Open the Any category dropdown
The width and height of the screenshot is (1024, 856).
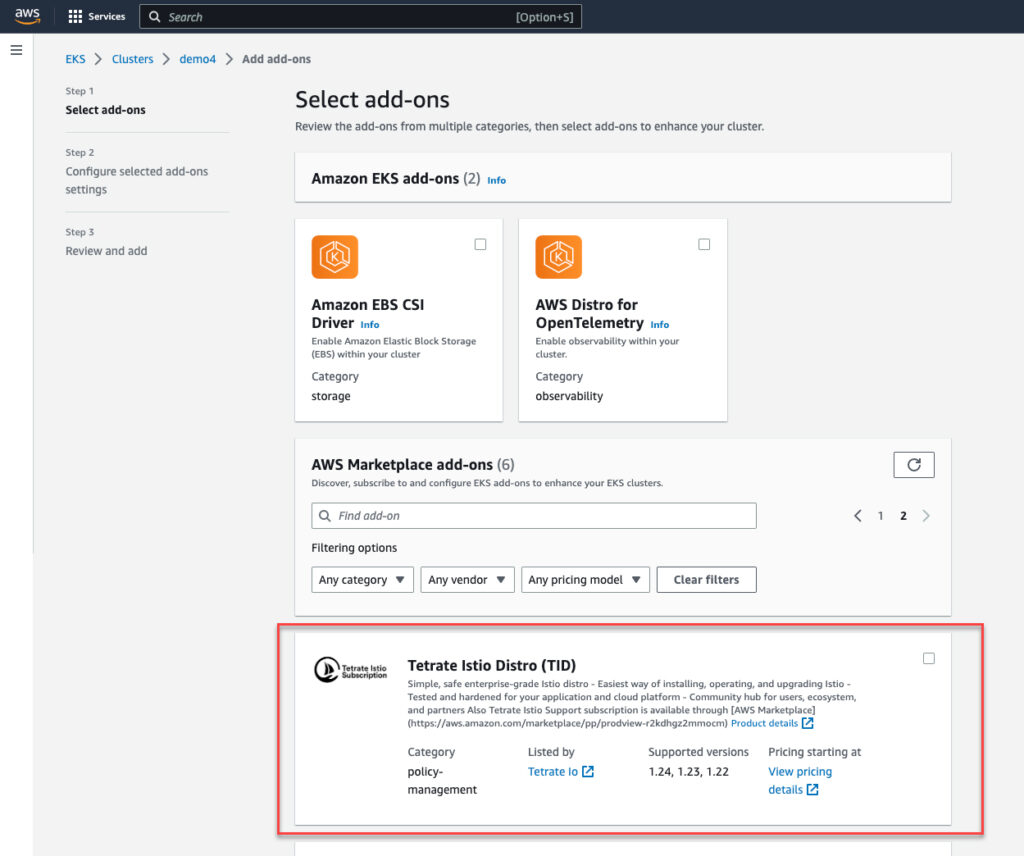click(x=362, y=580)
